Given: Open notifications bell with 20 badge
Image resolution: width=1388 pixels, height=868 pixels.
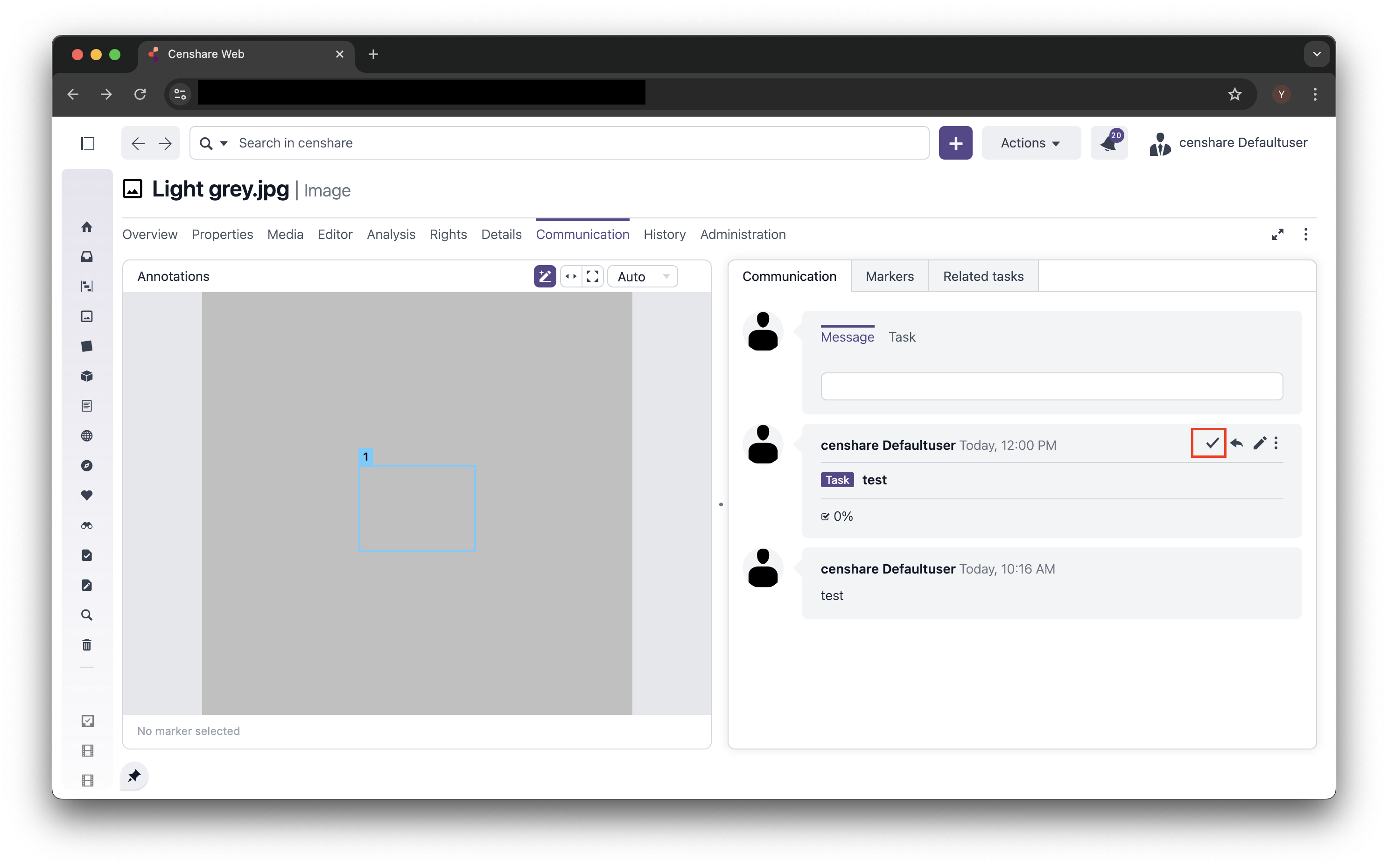Looking at the screenshot, I should [1108, 143].
